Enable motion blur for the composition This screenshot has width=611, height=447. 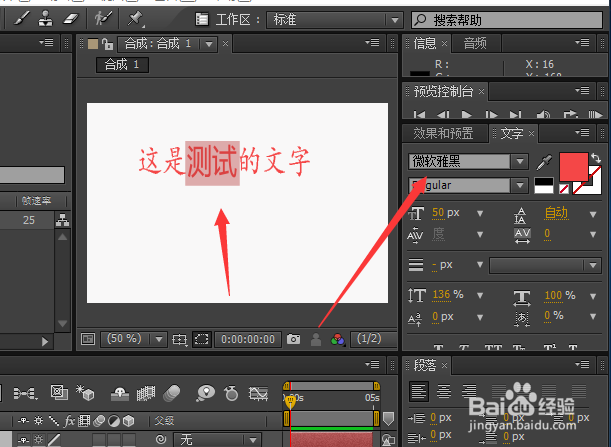[172, 393]
